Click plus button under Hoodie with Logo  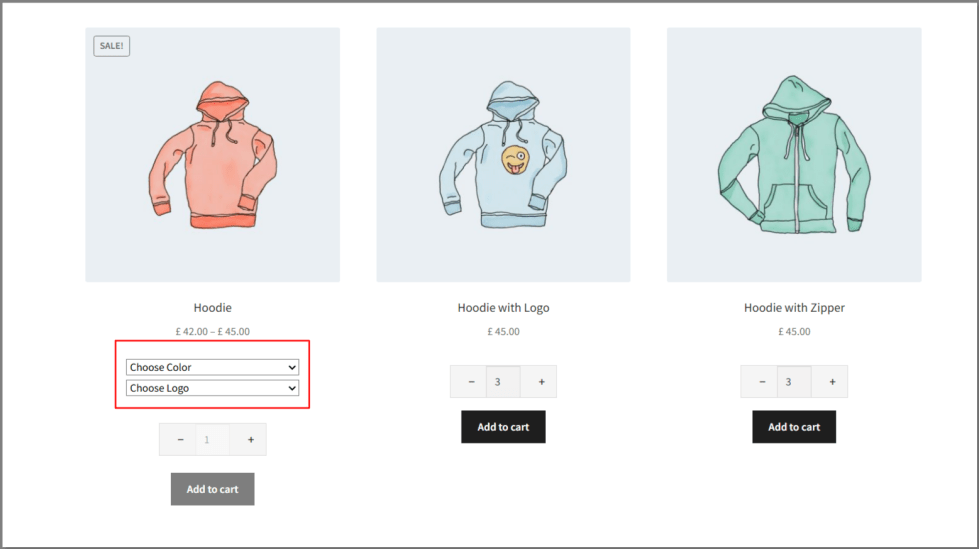pos(541,382)
